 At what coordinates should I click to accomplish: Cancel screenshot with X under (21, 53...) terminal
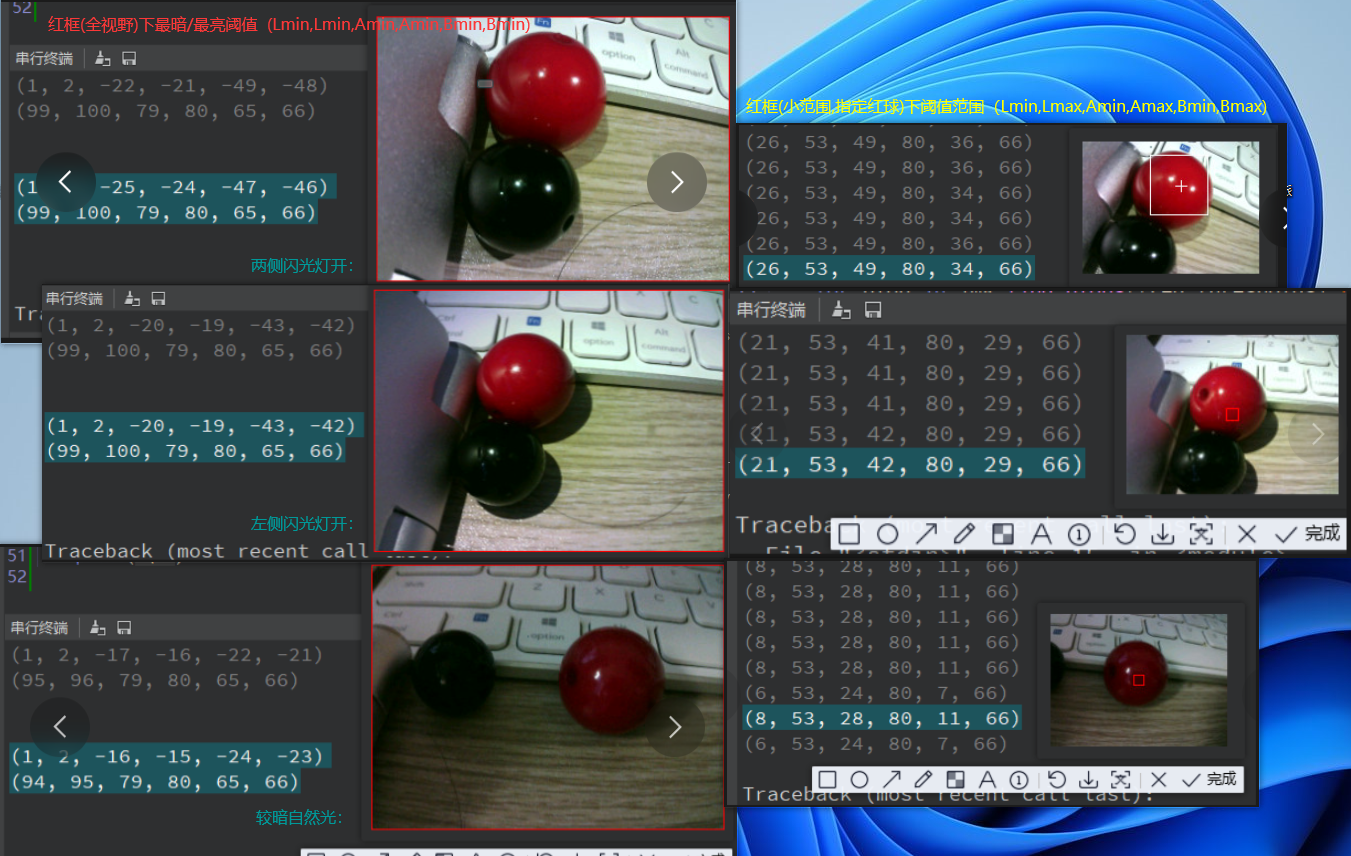1246,534
